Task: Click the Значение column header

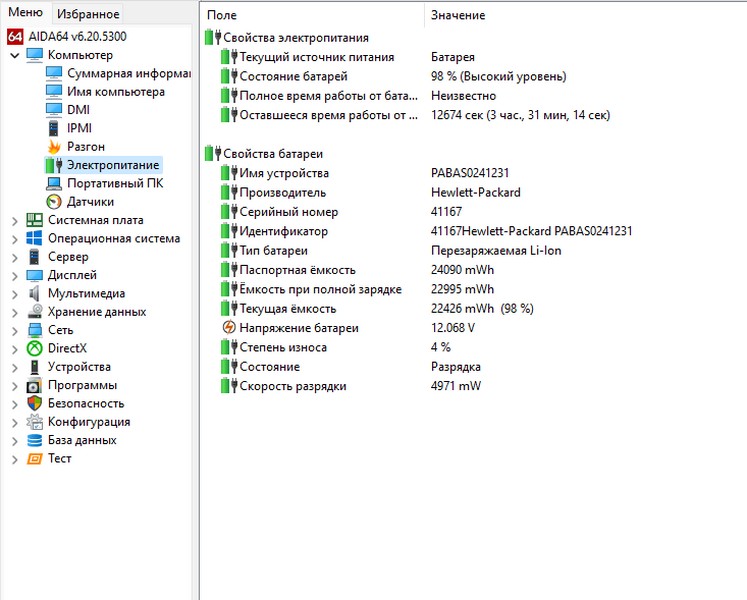Action: click(458, 15)
